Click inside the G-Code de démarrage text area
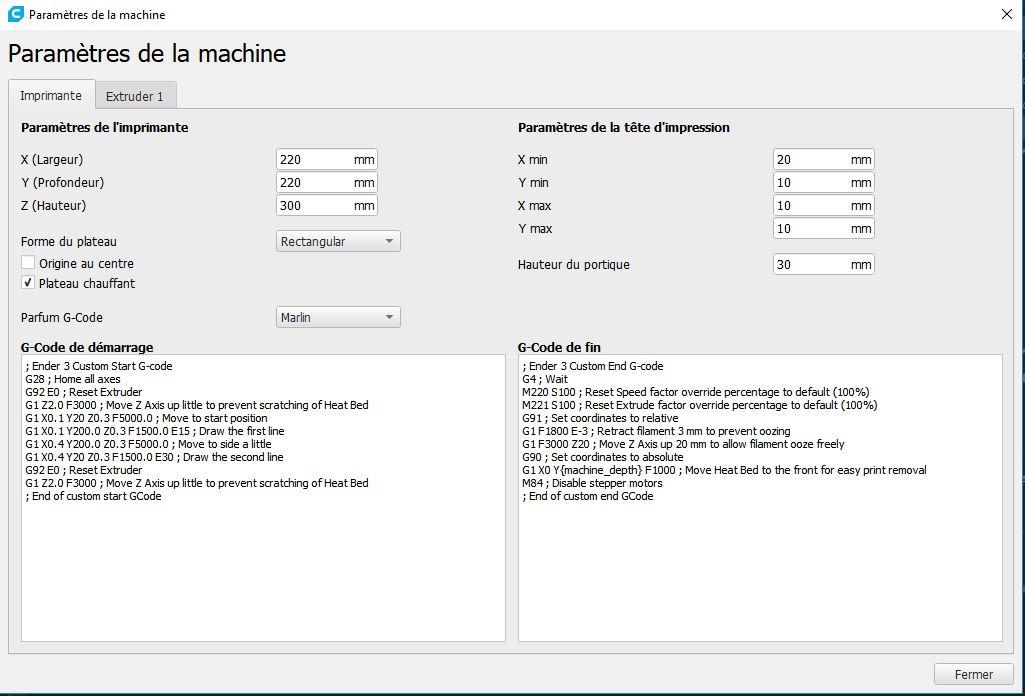This screenshot has height=696, width=1025. 263,498
